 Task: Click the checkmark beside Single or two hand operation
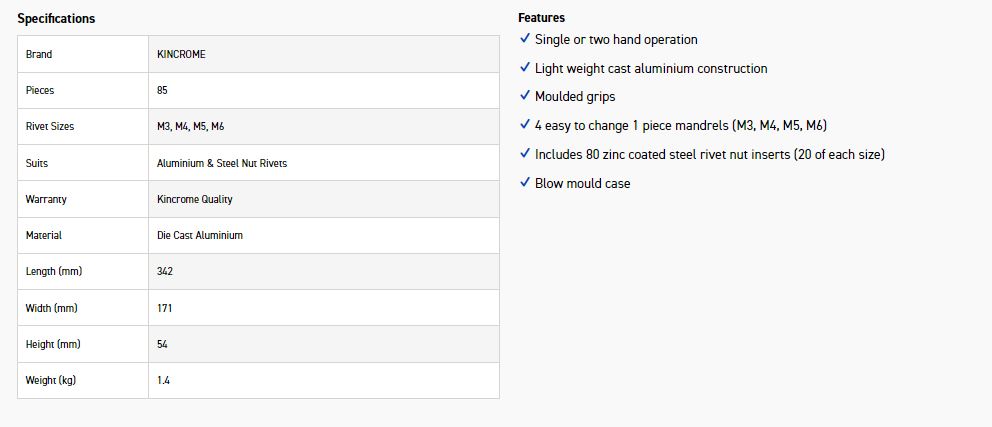[x=525, y=39]
